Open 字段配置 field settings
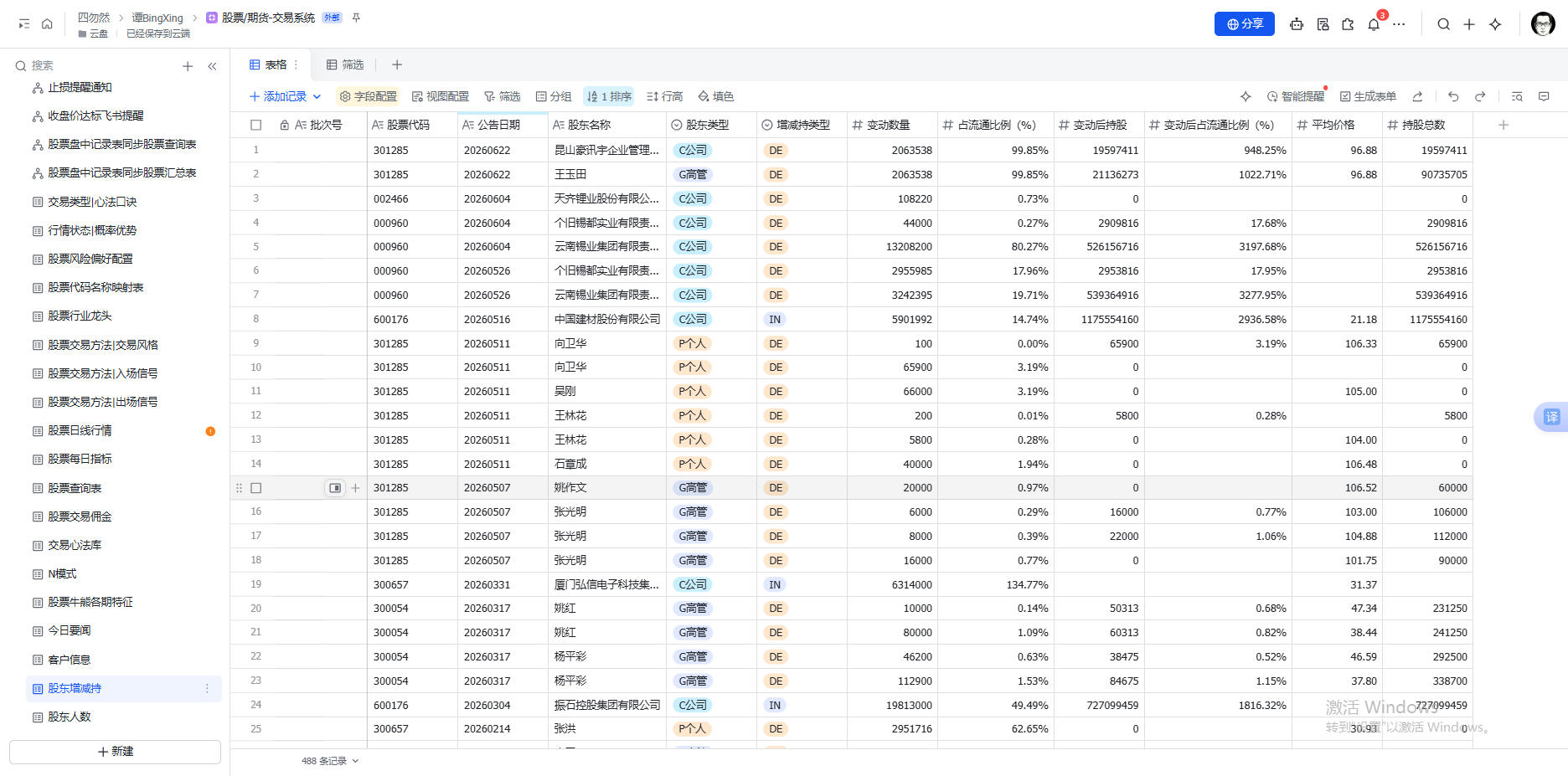The width and height of the screenshot is (1568, 776). pyautogui.click(x=368, y=96)
